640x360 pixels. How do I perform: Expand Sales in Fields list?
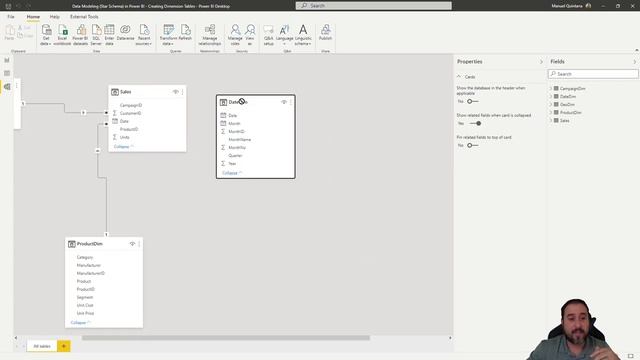551,120
